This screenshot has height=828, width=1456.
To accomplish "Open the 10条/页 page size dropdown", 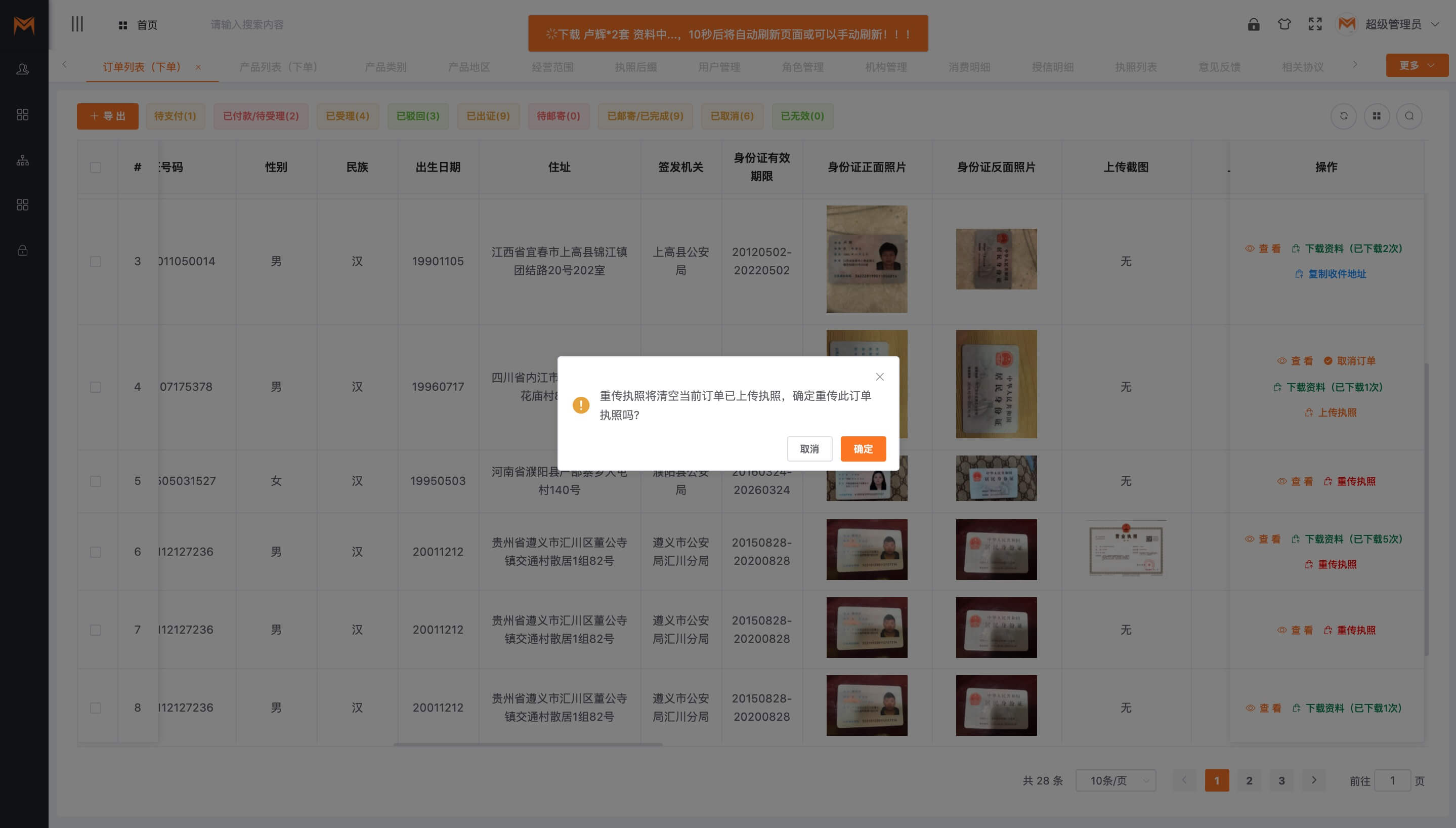I will point(1115,781).
